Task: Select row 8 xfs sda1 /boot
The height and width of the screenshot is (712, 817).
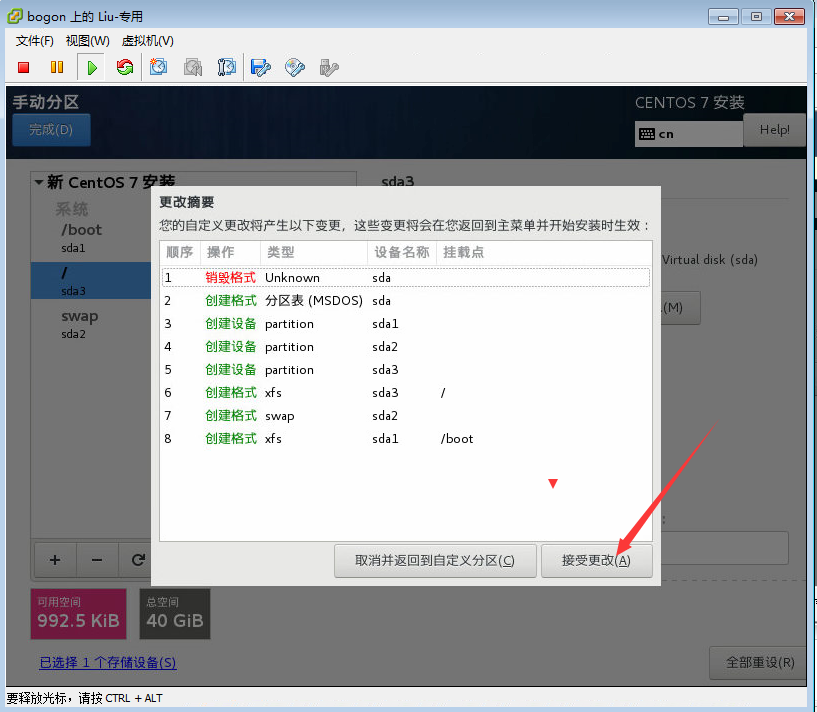Action: (x=406, y=438)
